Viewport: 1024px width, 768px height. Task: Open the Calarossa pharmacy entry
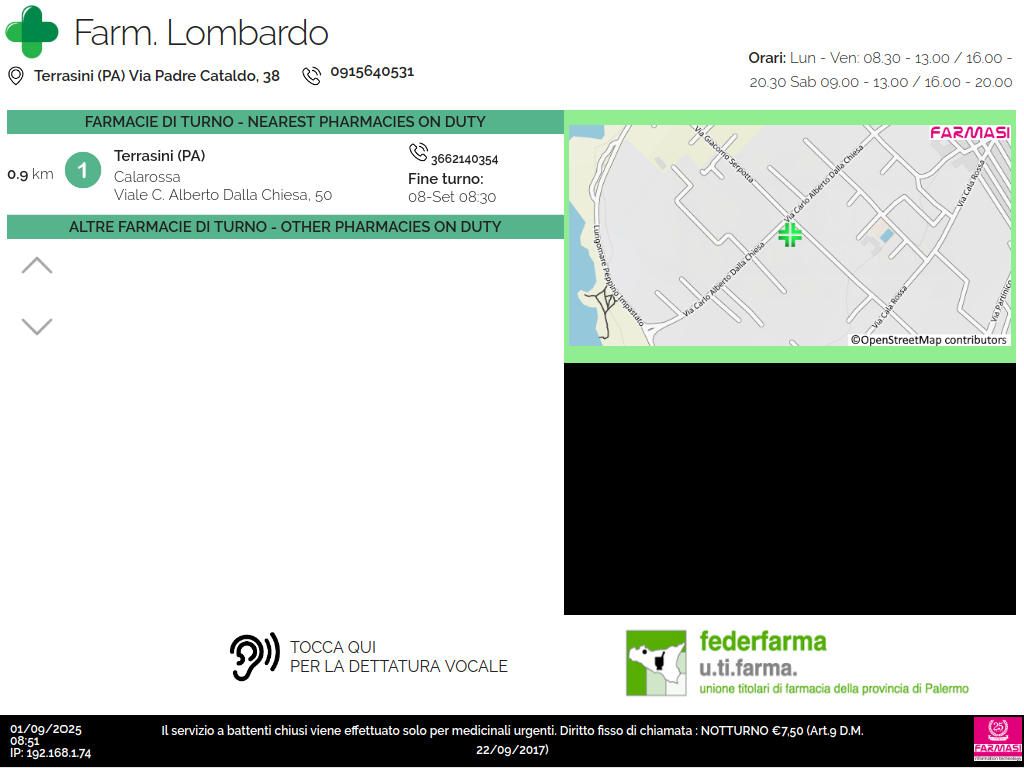(x=223, y=176)
